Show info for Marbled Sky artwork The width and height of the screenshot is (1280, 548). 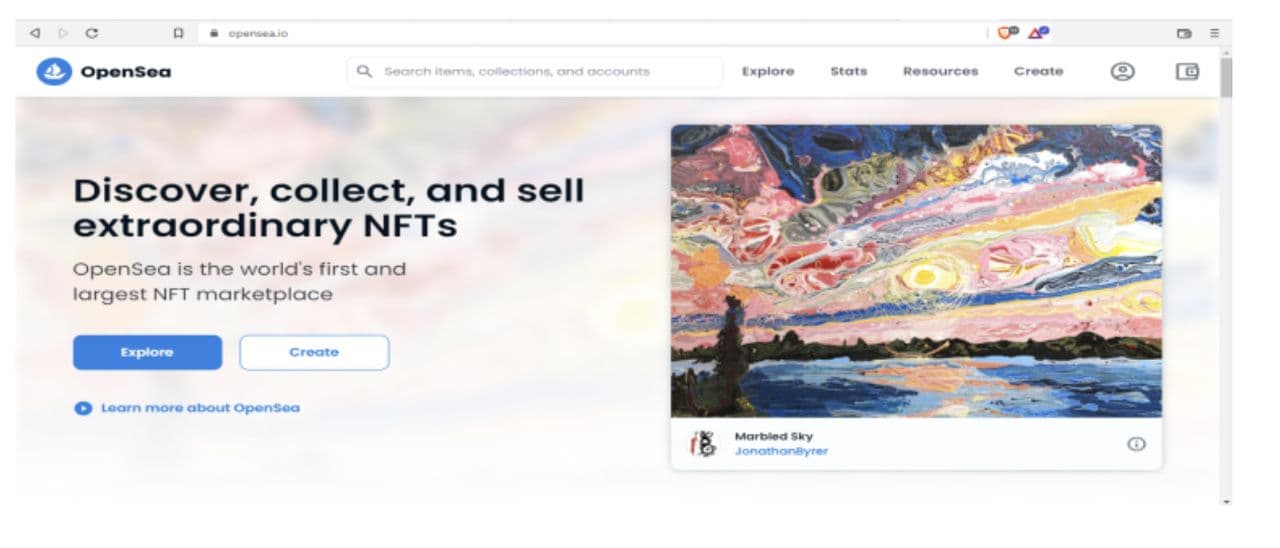tap(1136, 444)
